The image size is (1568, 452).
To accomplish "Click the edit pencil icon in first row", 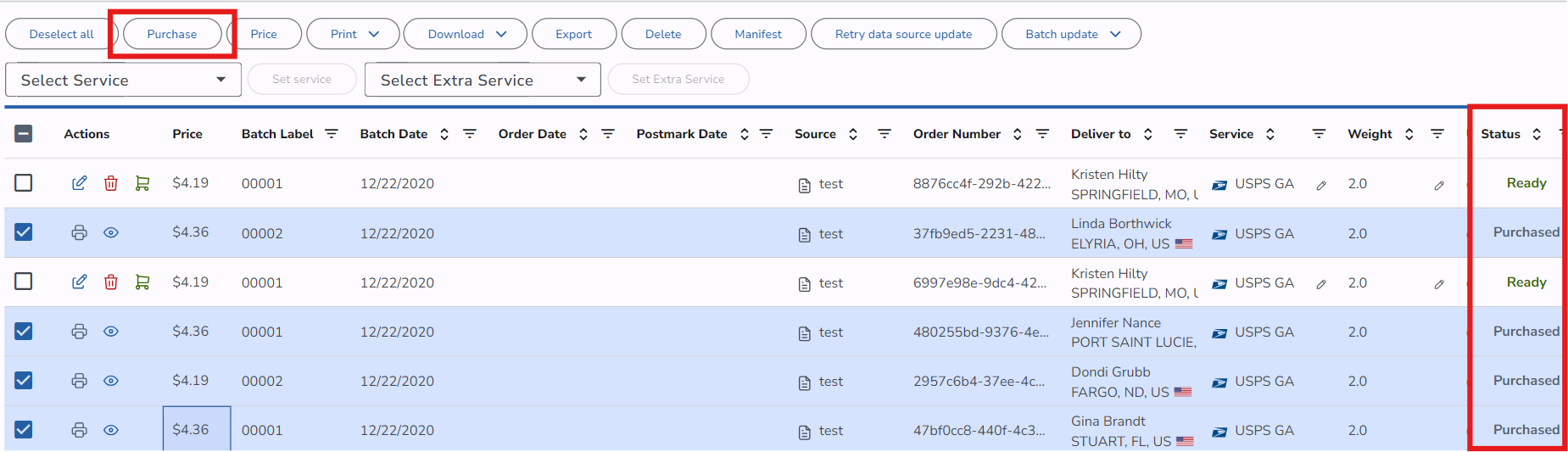I will [79, 183].
